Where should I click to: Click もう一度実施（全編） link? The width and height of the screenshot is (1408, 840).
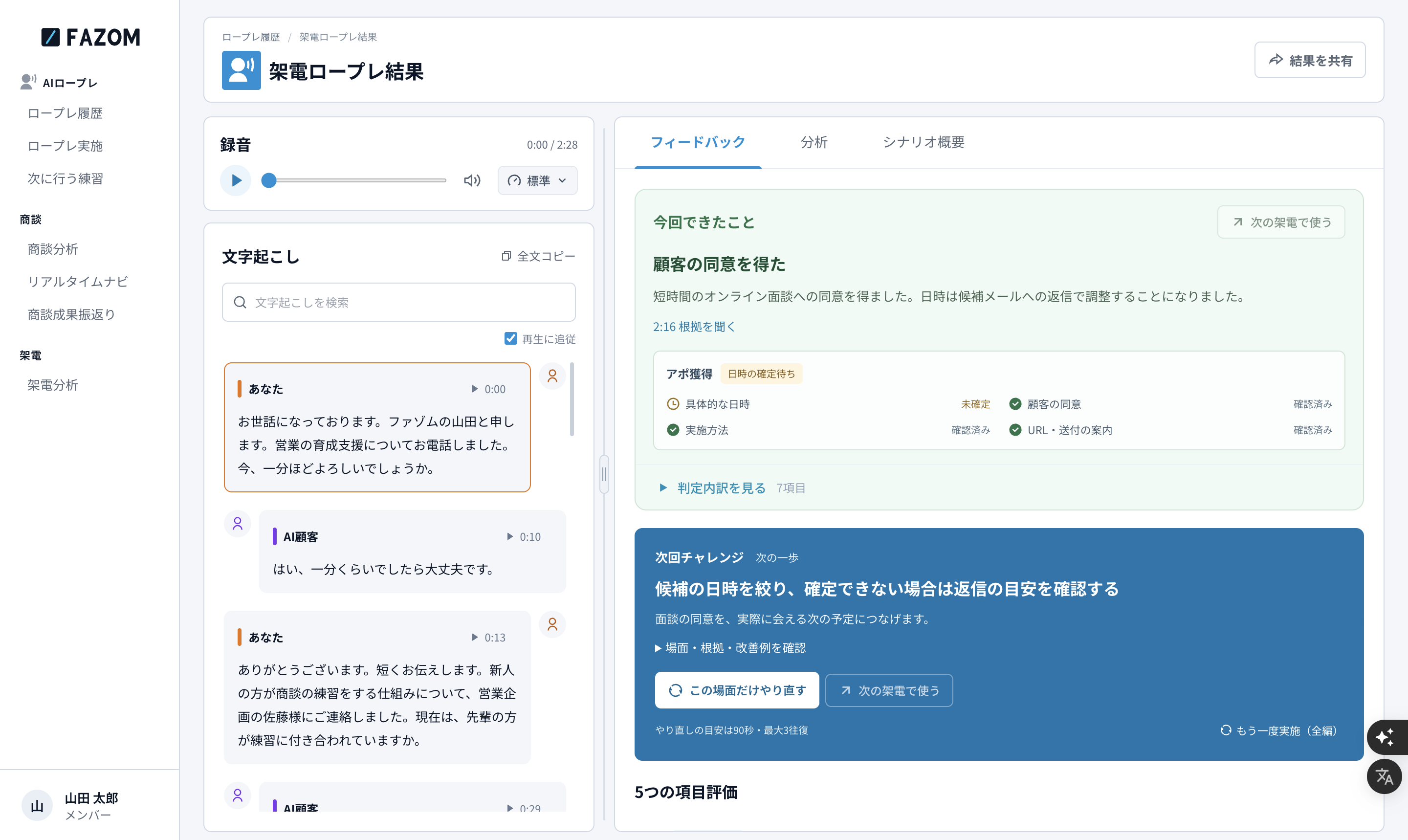point(1280,730)
